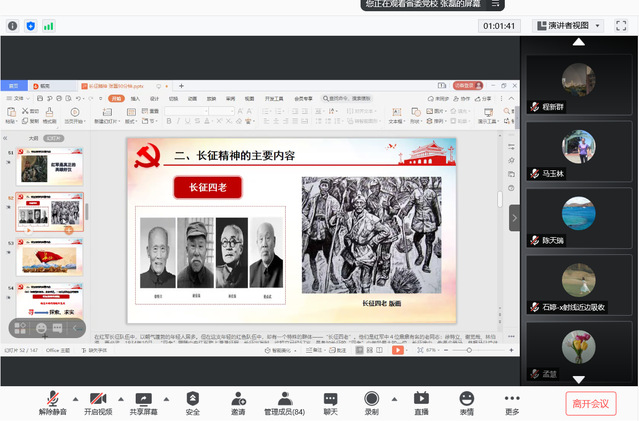Image resolution: width=639 pixels, height=421 pixels.
Task: Click 离开会议 leave meeting button
Action: click(590, 403)
